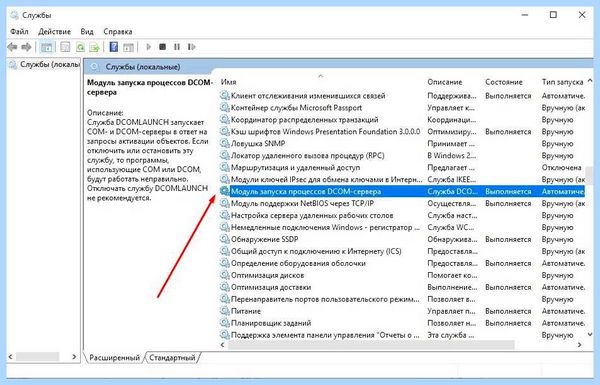Click gear icon beside Ловушка SNMP
This screenshot has height=385, width=600.
pyautogui.click(x=225, y=144)
